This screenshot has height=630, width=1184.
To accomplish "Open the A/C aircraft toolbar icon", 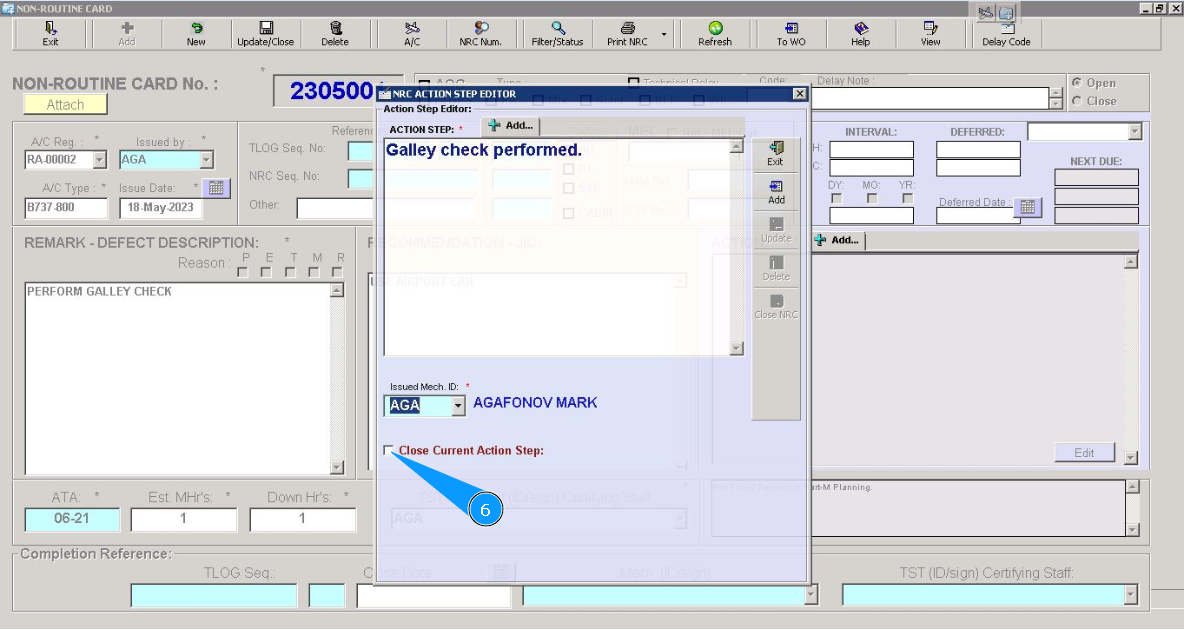I will tap(412, 29).
